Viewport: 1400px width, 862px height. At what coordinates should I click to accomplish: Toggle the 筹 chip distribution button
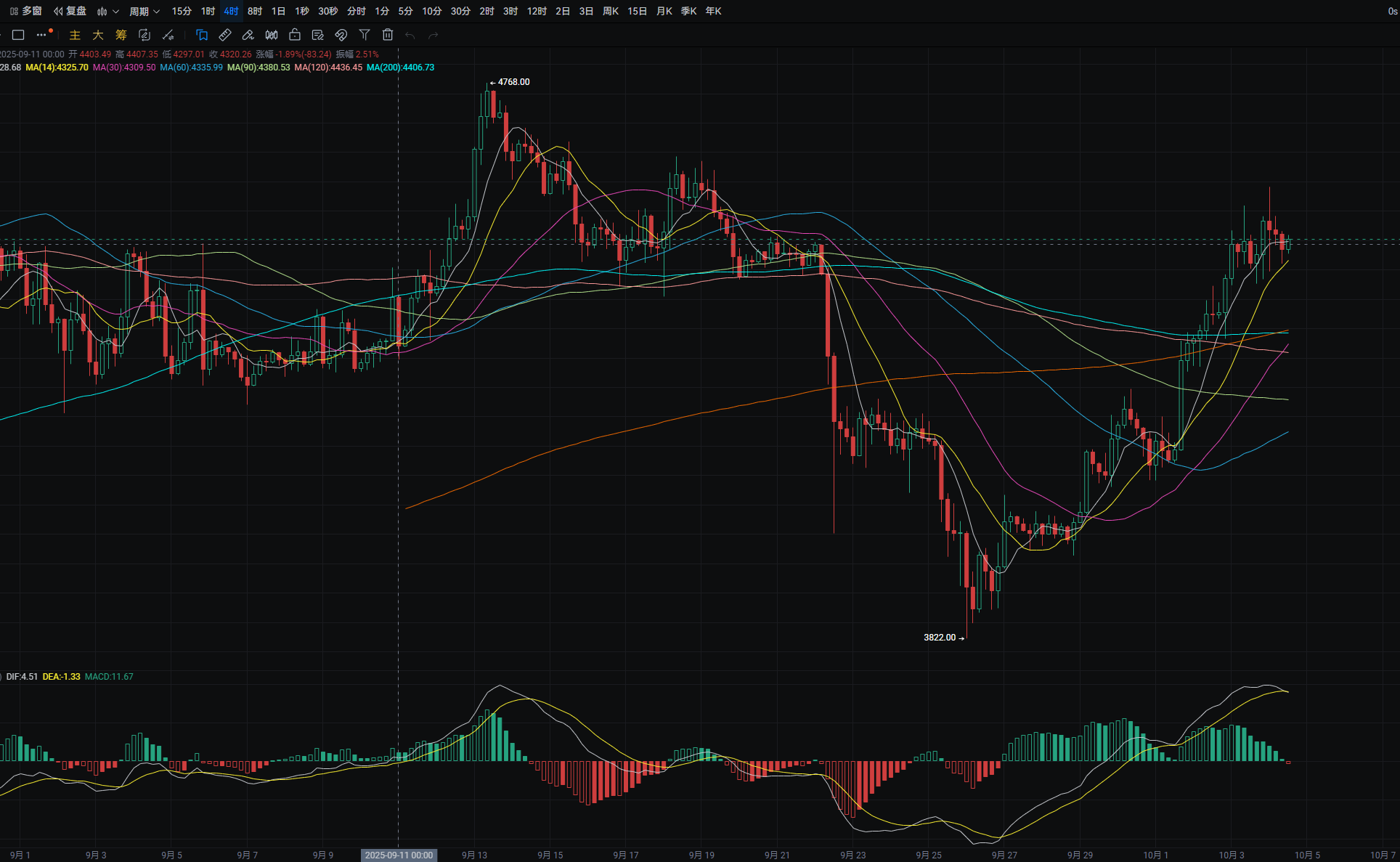[121, 35]
